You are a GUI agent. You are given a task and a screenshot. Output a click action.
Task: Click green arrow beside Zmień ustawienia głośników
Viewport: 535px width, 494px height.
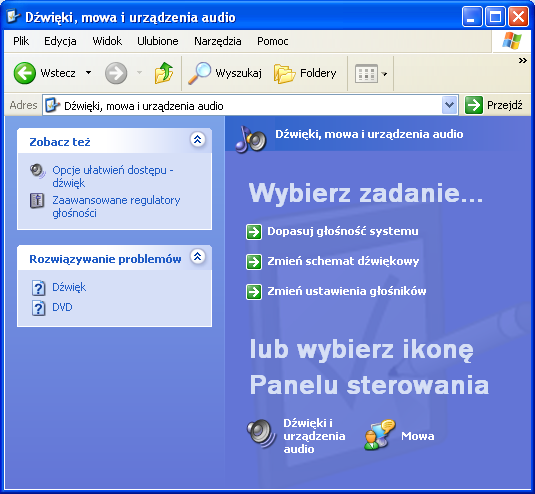tap(254, 292)
